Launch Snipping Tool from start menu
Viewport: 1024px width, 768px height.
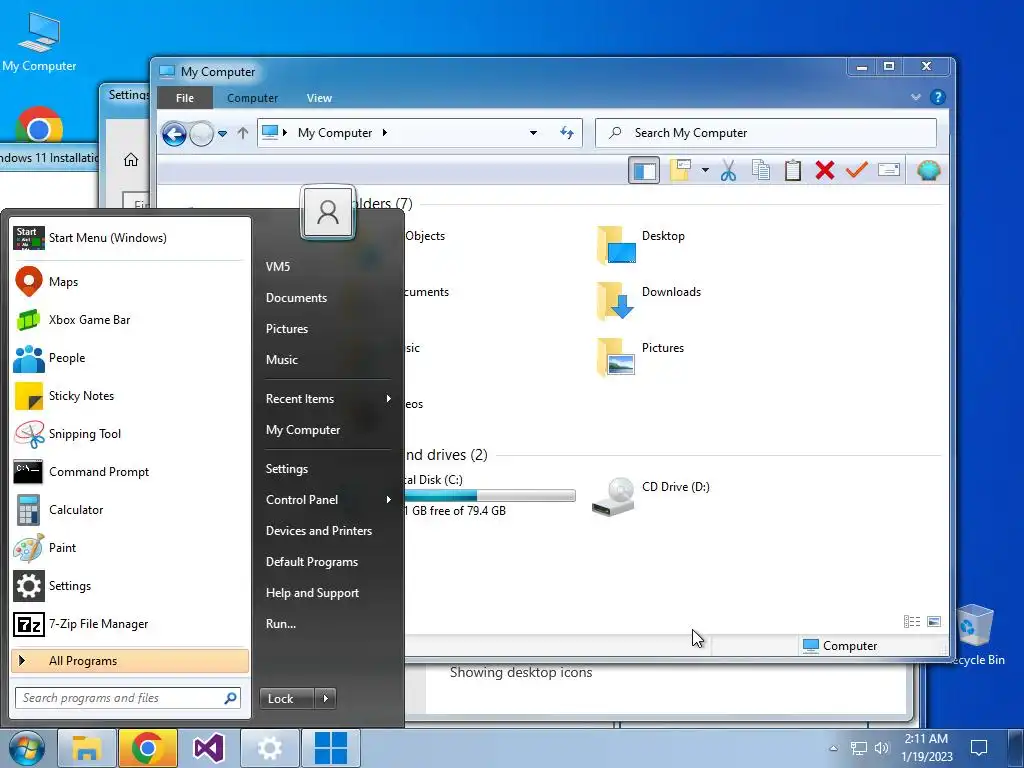click(x=130, y=434)
